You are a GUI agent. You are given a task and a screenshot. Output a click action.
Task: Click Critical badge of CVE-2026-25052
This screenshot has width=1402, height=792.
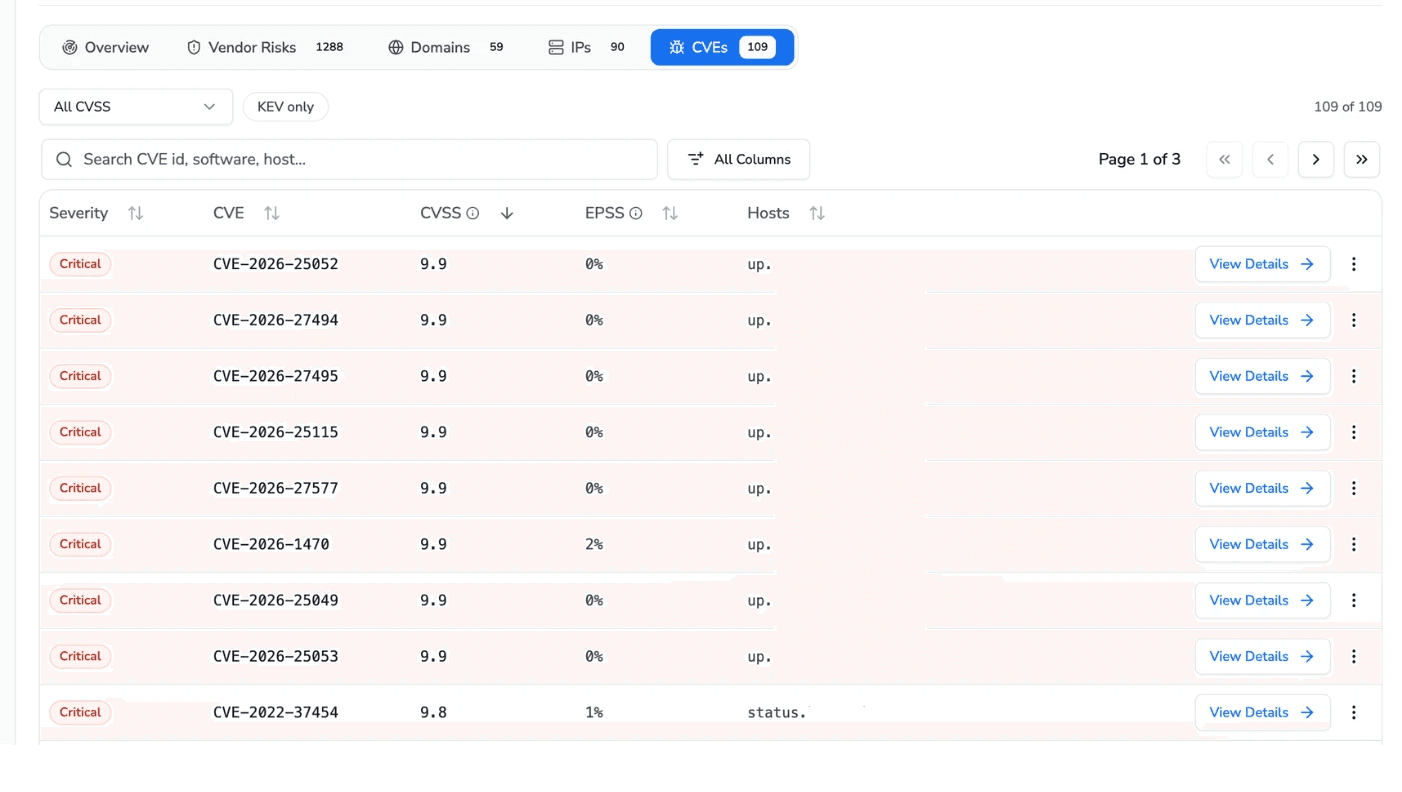pyautogui.click(x=80, y=264)
